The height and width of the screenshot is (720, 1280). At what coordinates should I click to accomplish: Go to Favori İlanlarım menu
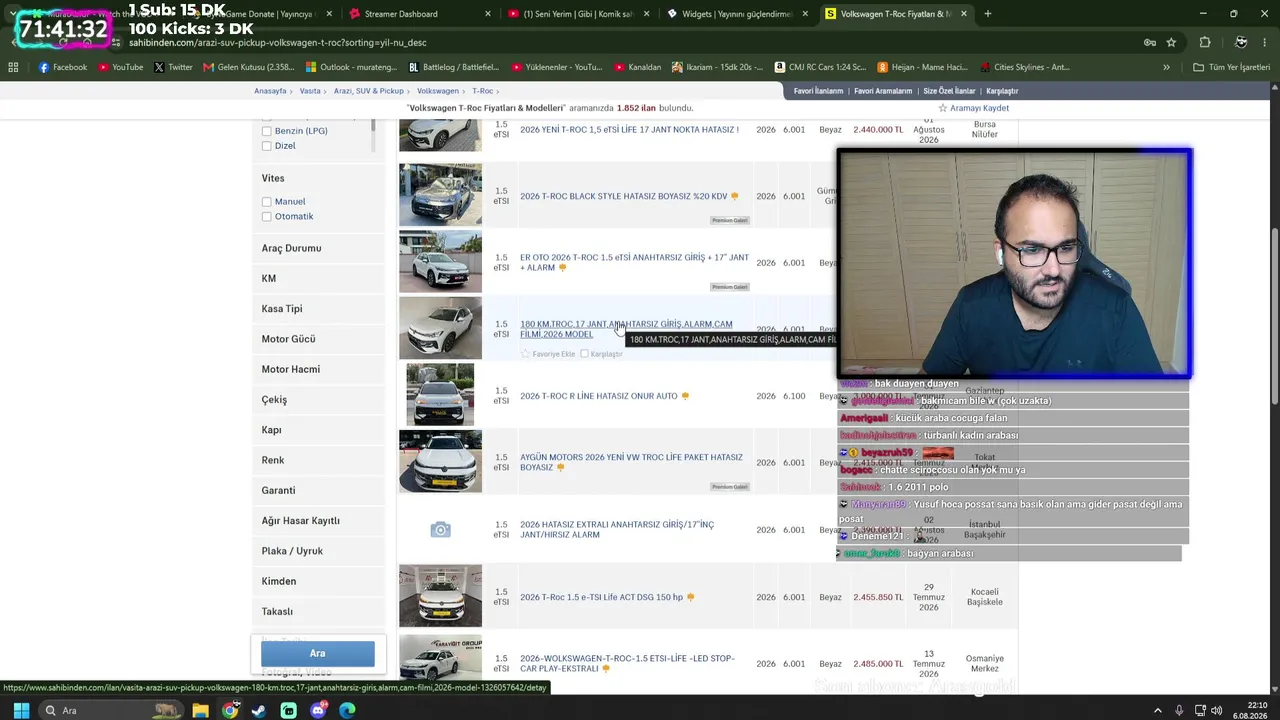818,91
